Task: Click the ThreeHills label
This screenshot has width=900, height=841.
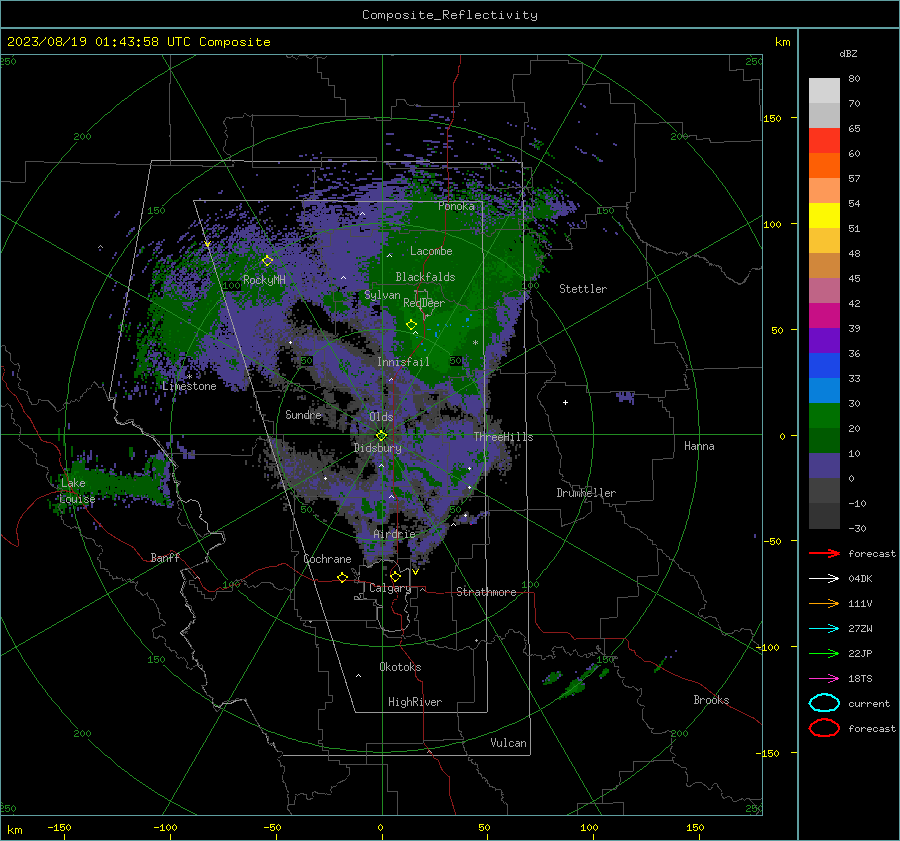Action: pyautogui.click(x=503, y=437)
